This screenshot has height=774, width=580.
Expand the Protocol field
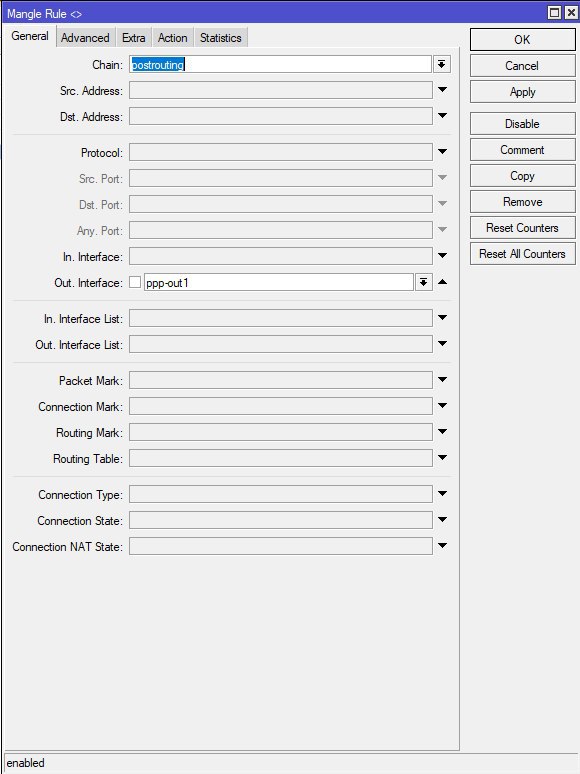[442, 152]
